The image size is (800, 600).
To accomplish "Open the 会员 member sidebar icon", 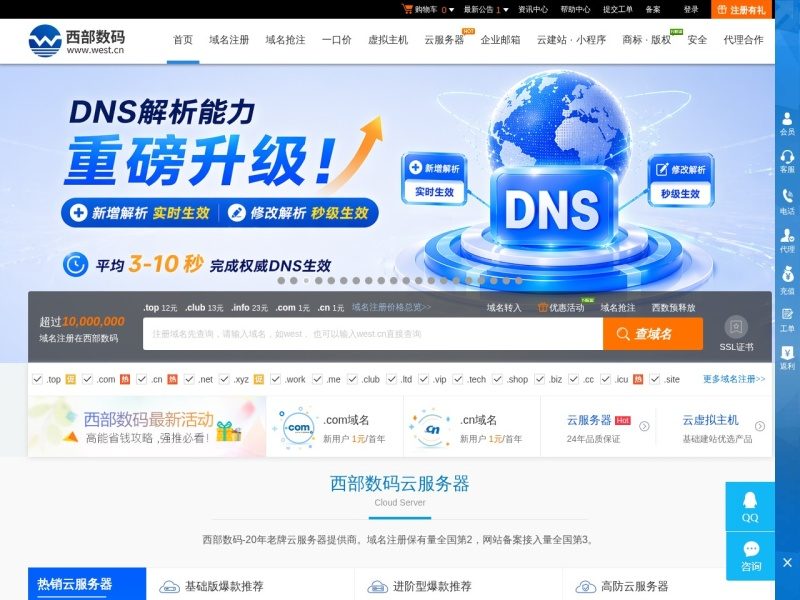I will point(787,123).
